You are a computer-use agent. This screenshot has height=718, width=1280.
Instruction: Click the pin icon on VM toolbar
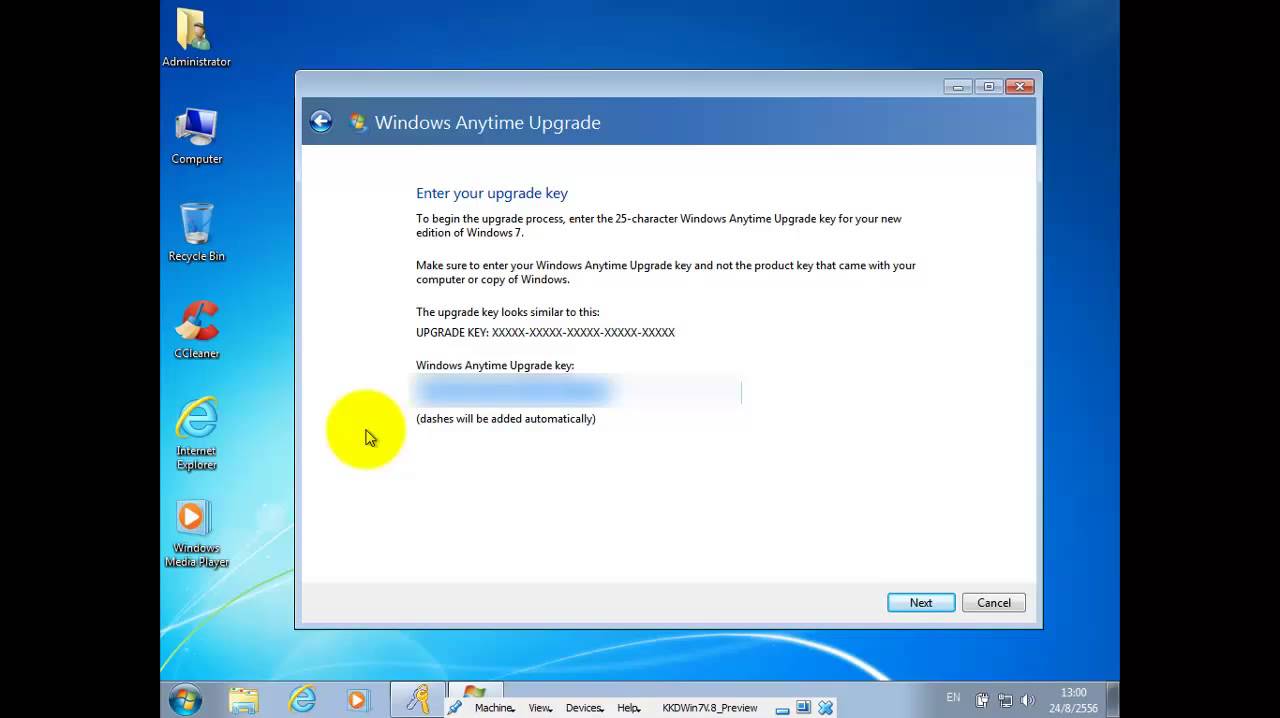455,707
